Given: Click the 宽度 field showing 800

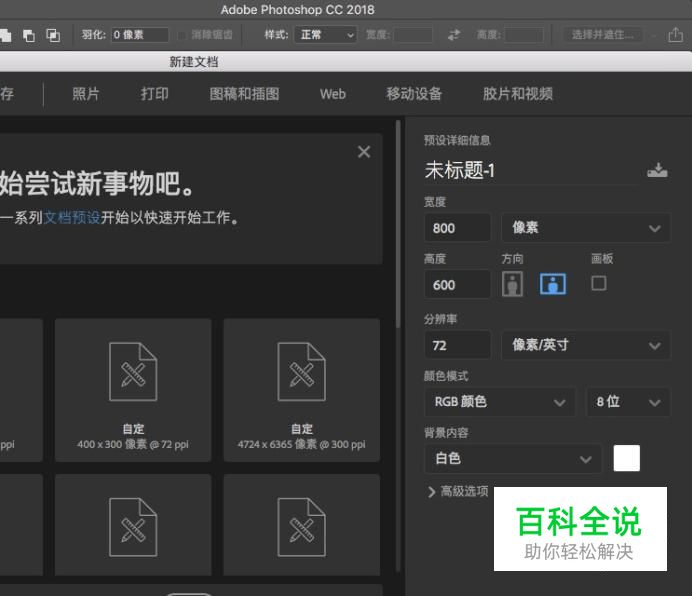Looking at the screenshot, I should pos(458,228).
